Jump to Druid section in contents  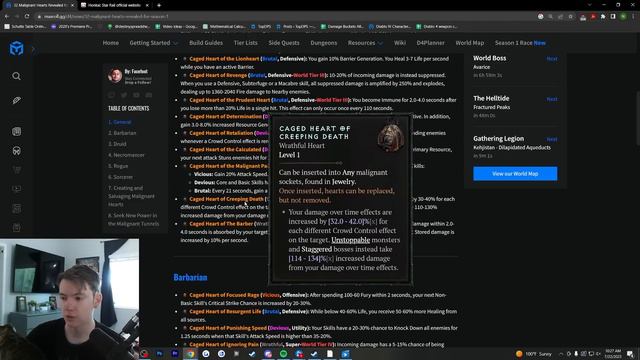coord(117,144)
